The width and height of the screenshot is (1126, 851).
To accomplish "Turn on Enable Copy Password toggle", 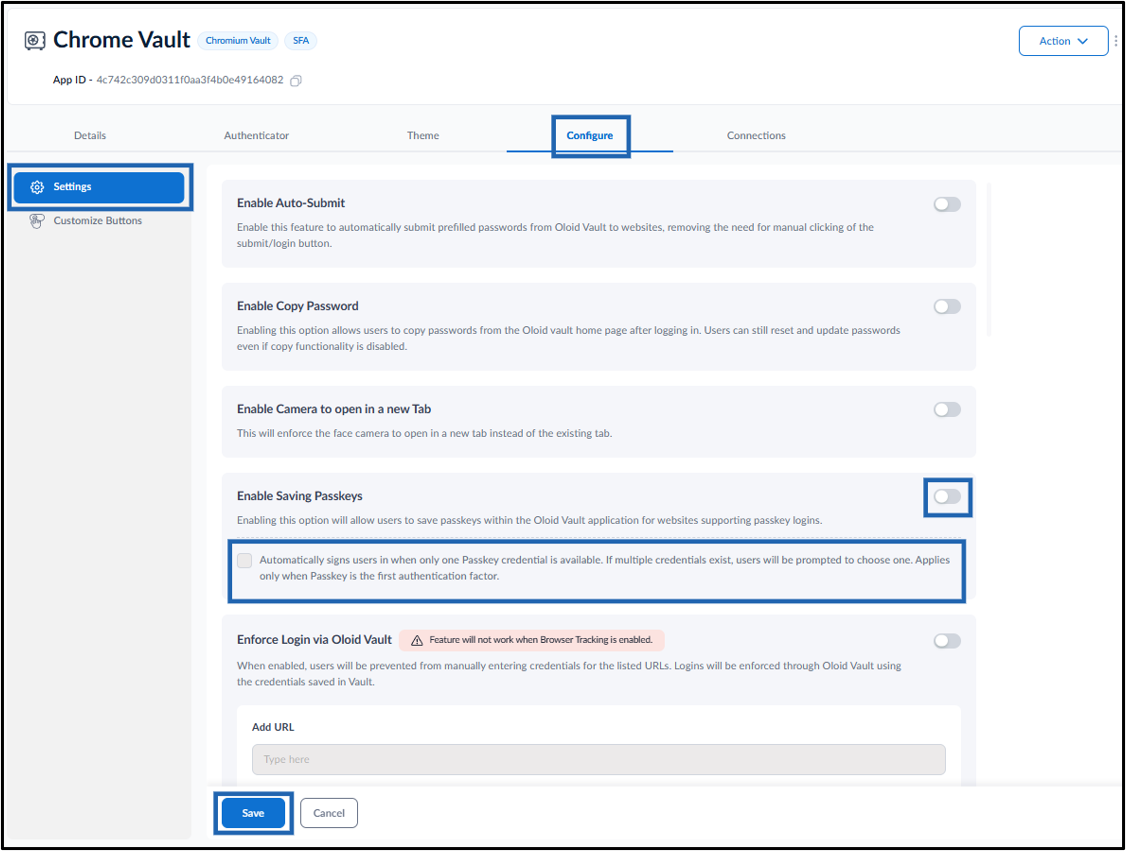I will [946, 307].
